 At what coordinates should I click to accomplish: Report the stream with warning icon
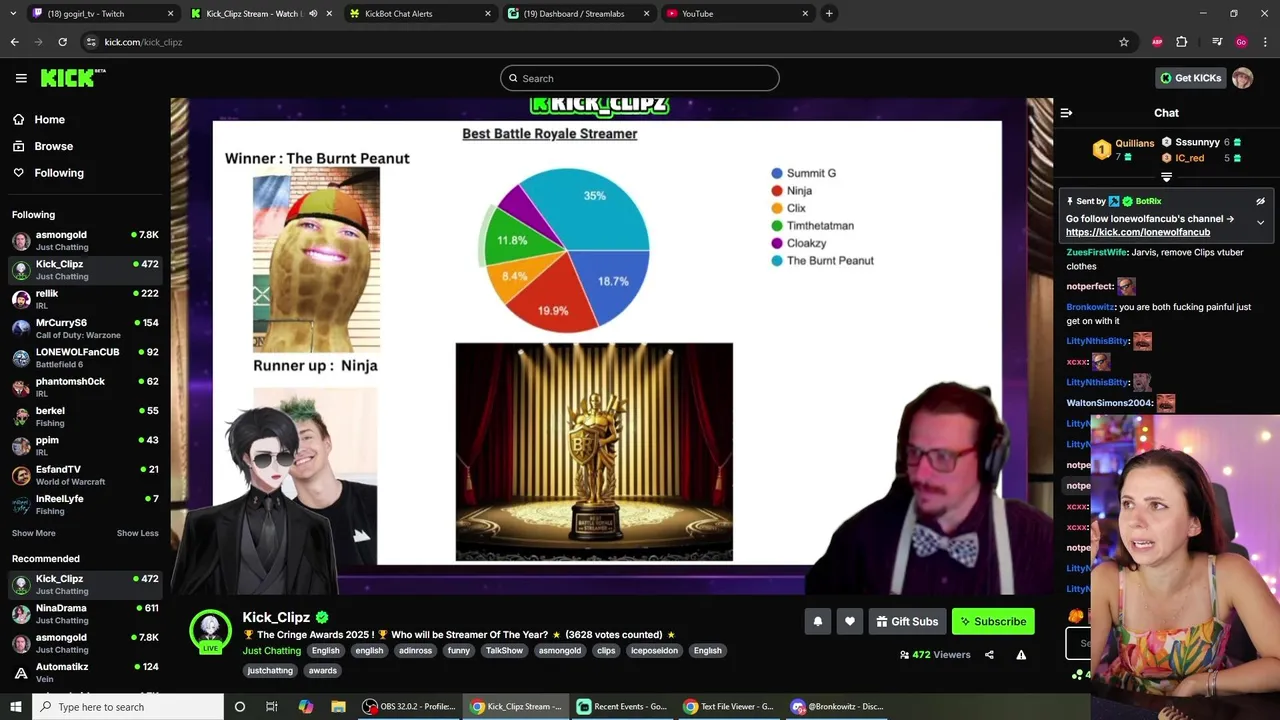[1021, 655]
